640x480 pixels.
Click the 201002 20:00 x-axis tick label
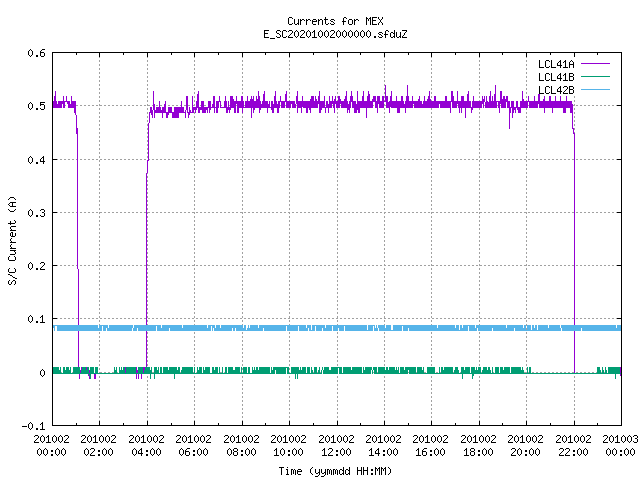click(x=525, y=446)
